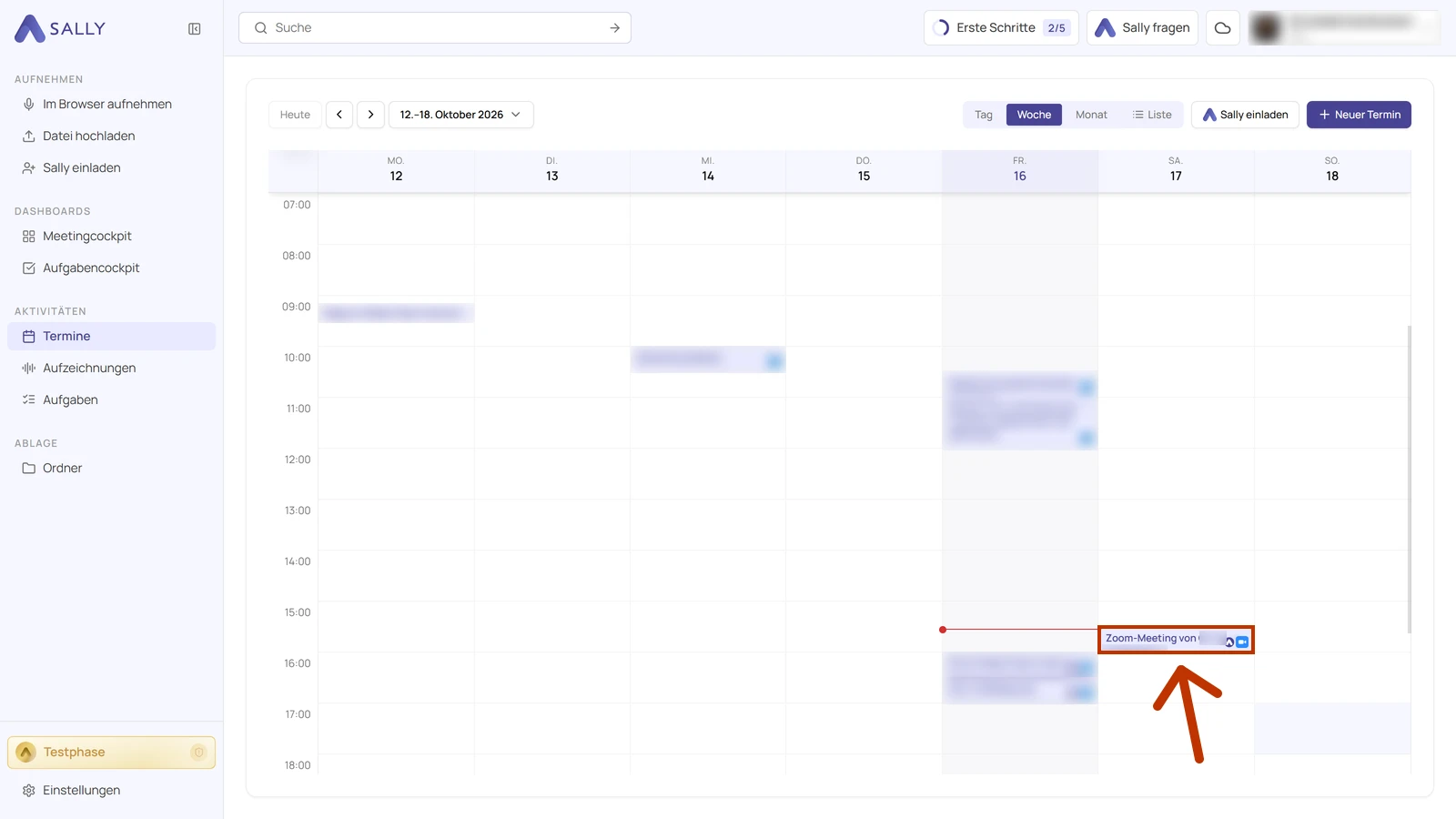Create a Neuer Termin

tap(1359, 115)
